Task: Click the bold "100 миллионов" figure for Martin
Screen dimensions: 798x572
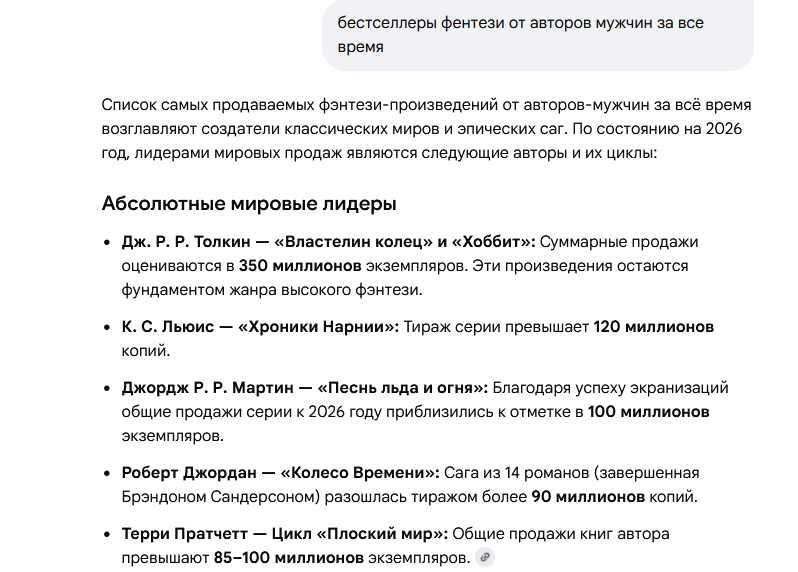Action: click(648, 411)
